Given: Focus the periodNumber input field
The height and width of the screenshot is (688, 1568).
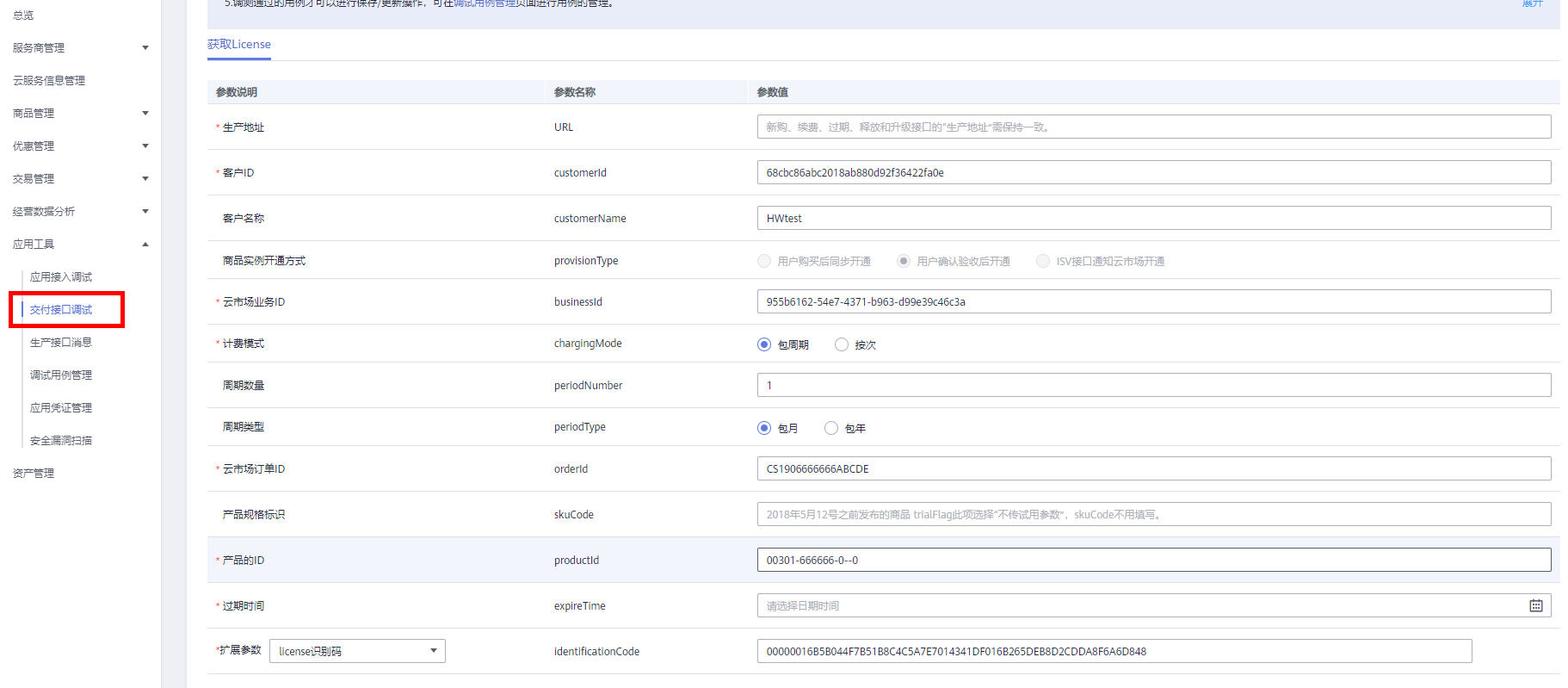Looking at the screenshot, I should coord(1153,386).
